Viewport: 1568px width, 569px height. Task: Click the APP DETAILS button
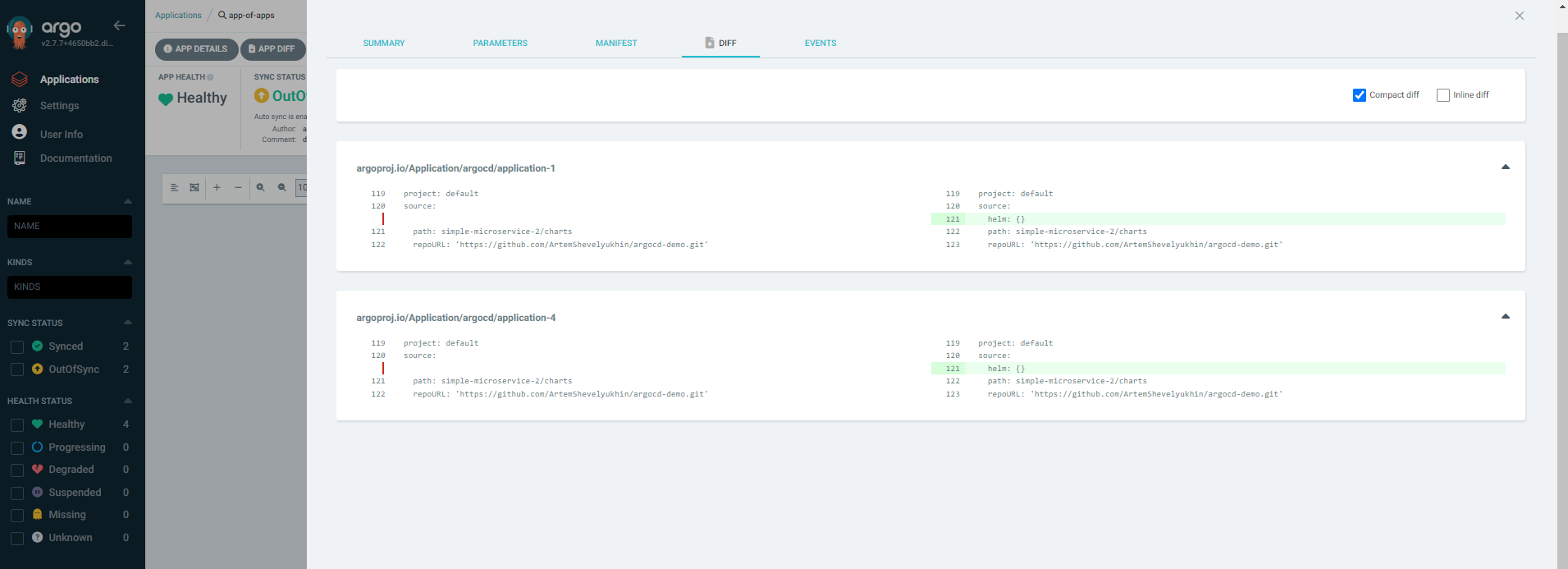pyautogui.click(x=196, y=49)
